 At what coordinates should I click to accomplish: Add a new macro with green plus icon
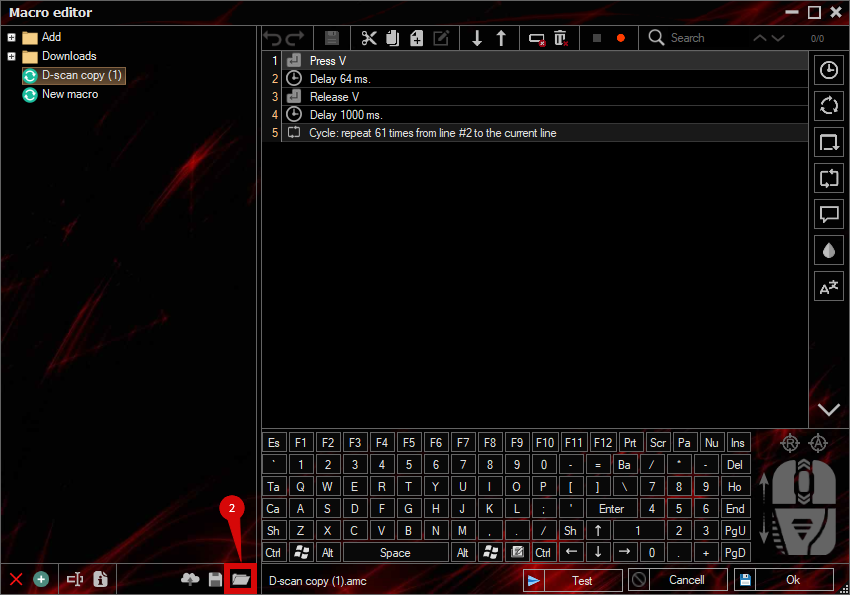click(x=41, y=579)
